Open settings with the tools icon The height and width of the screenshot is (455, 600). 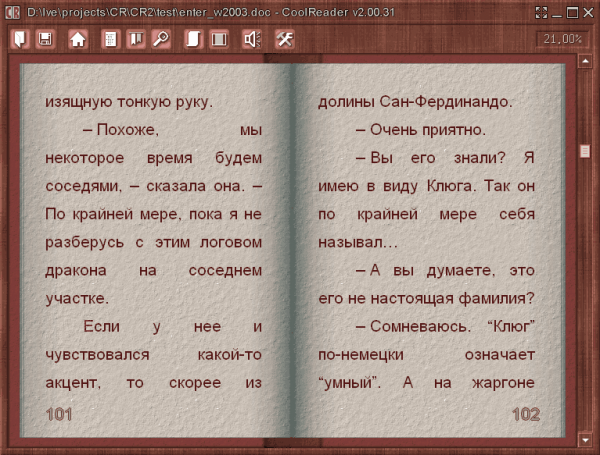tap(283, 39)
